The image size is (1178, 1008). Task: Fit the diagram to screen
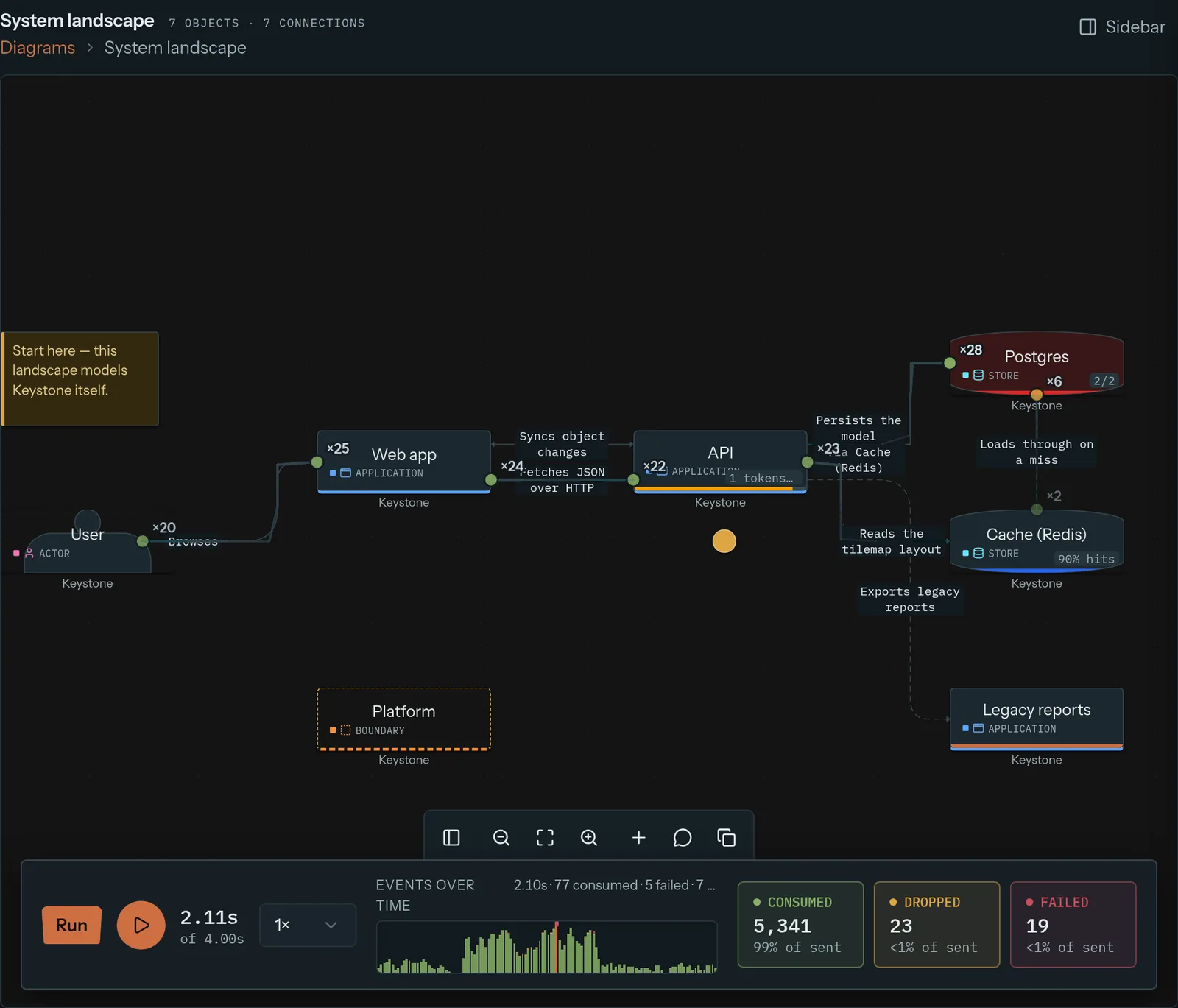point(545,838)
